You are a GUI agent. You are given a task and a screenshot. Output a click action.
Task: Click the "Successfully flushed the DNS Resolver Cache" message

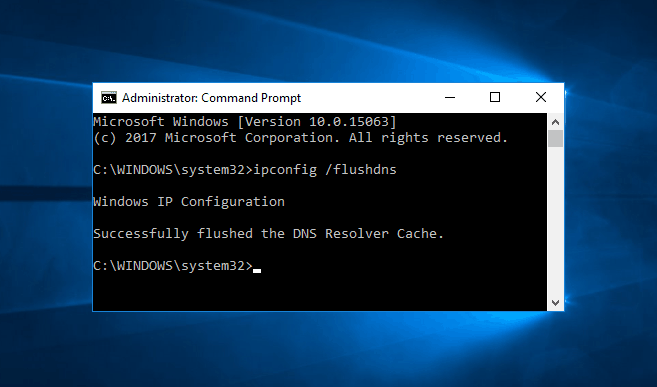pos(268,234)
